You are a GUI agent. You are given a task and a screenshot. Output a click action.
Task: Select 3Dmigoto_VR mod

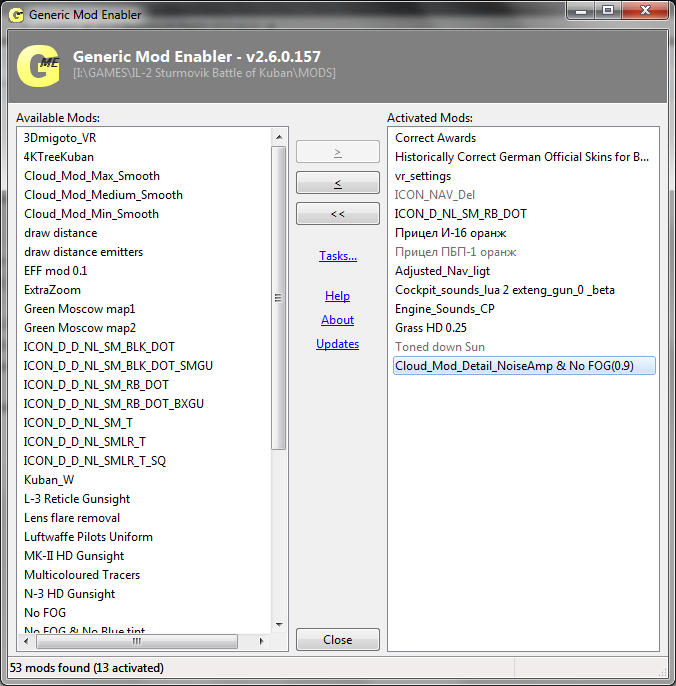click(x=60, y=138)
